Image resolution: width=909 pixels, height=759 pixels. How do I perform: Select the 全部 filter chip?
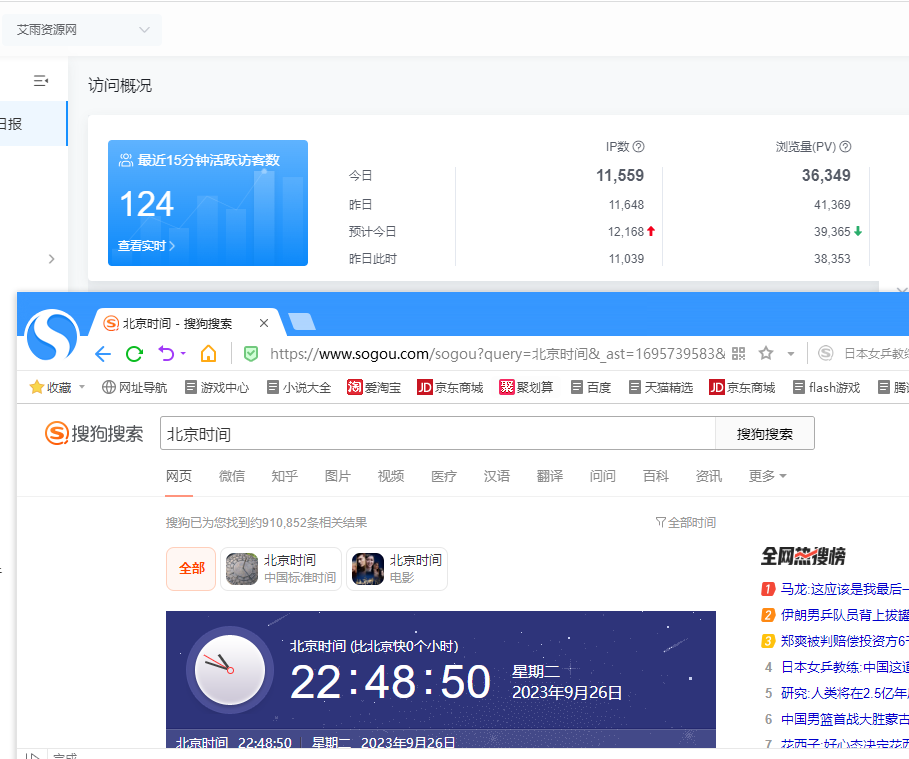click(191, 569)
